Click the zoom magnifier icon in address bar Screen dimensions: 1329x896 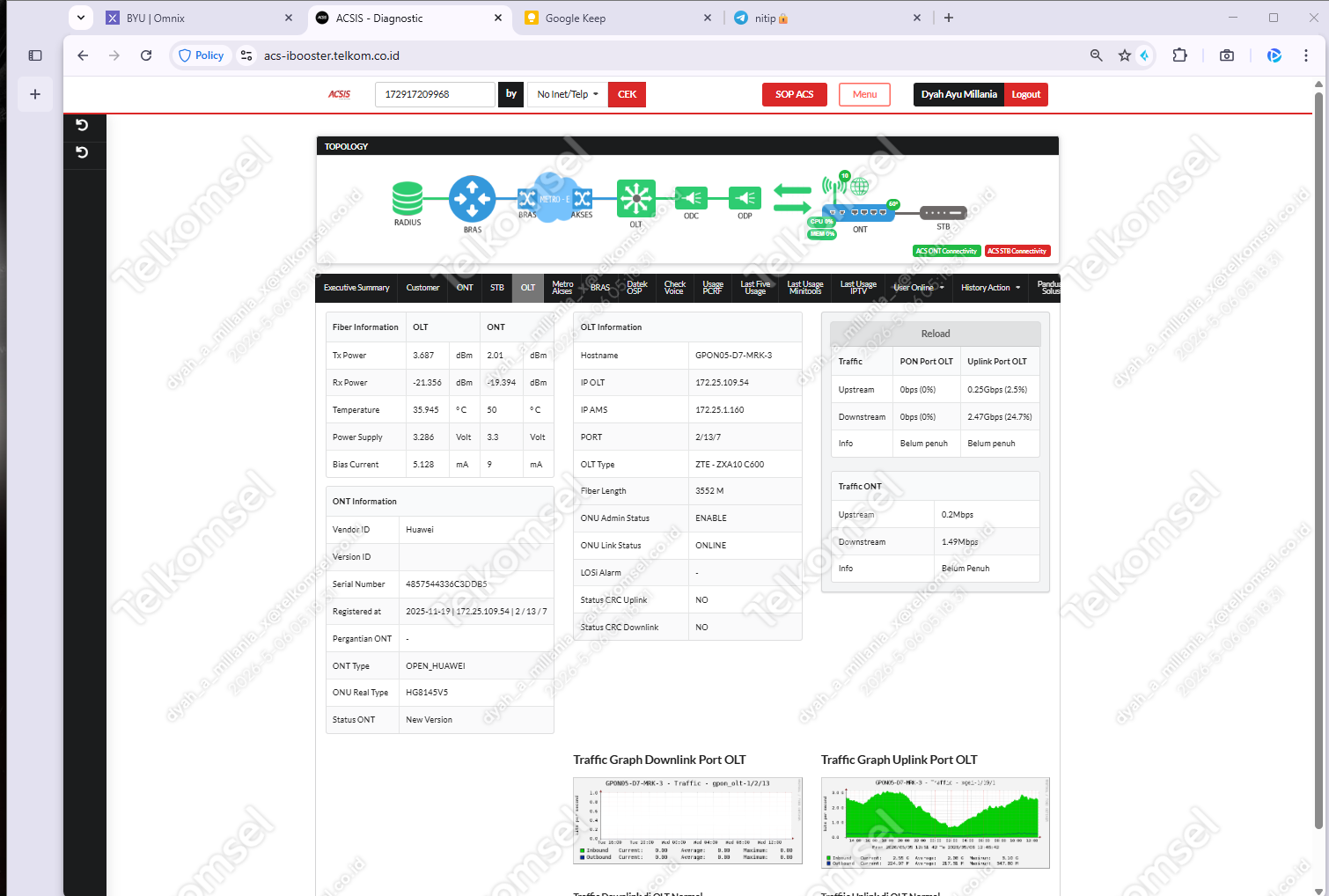coord(1097,55)
